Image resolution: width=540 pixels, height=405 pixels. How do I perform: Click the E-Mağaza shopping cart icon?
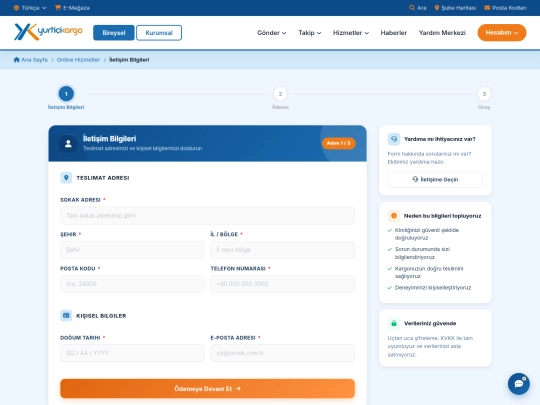[58, 8]
